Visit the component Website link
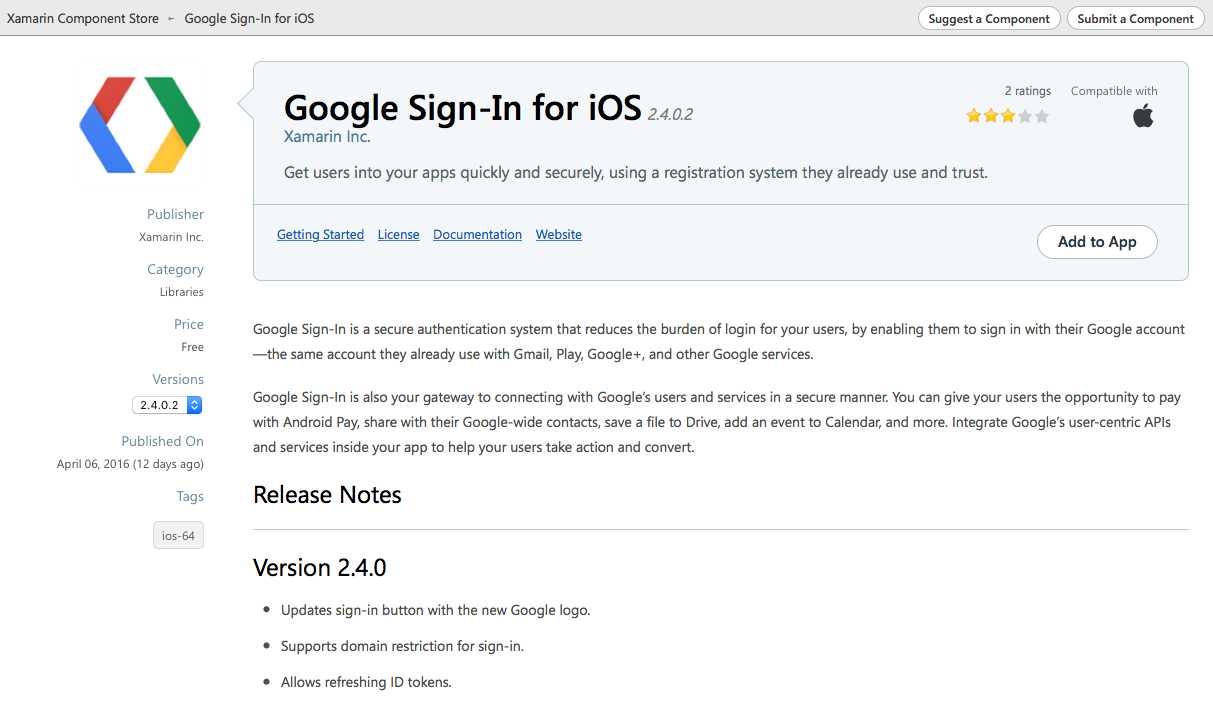This screenshot has width=1213, height=714. pyautogui.click(x=558, y=235)
